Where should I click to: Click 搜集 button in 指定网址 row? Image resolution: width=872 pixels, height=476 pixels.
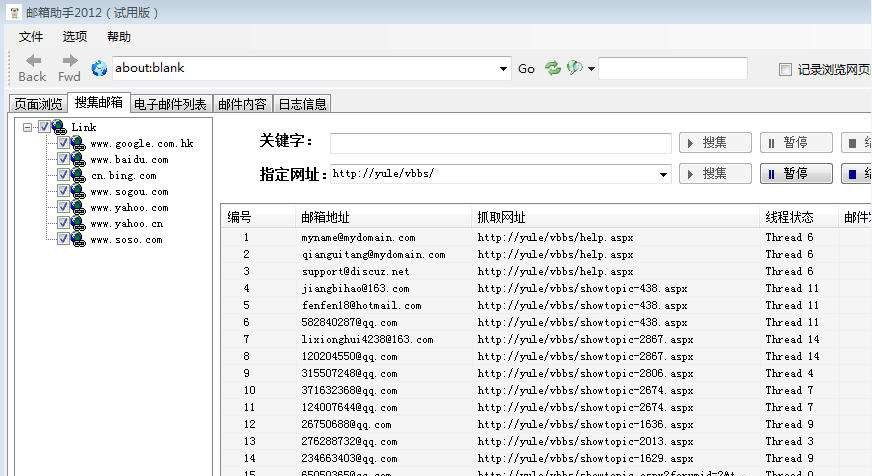point(715,173)
